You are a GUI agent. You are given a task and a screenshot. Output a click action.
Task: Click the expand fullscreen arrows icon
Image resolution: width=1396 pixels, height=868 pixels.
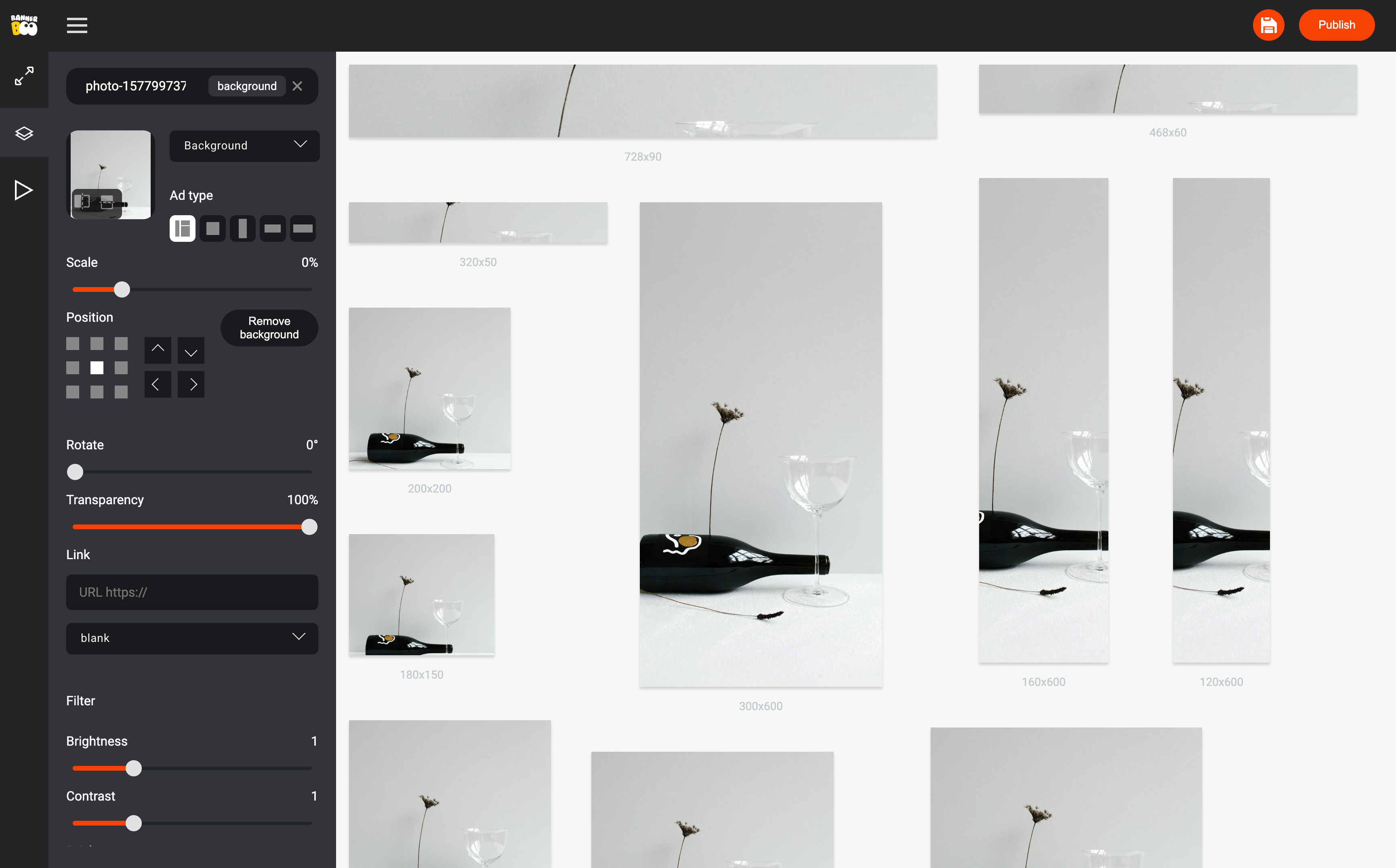click(23, 76)
